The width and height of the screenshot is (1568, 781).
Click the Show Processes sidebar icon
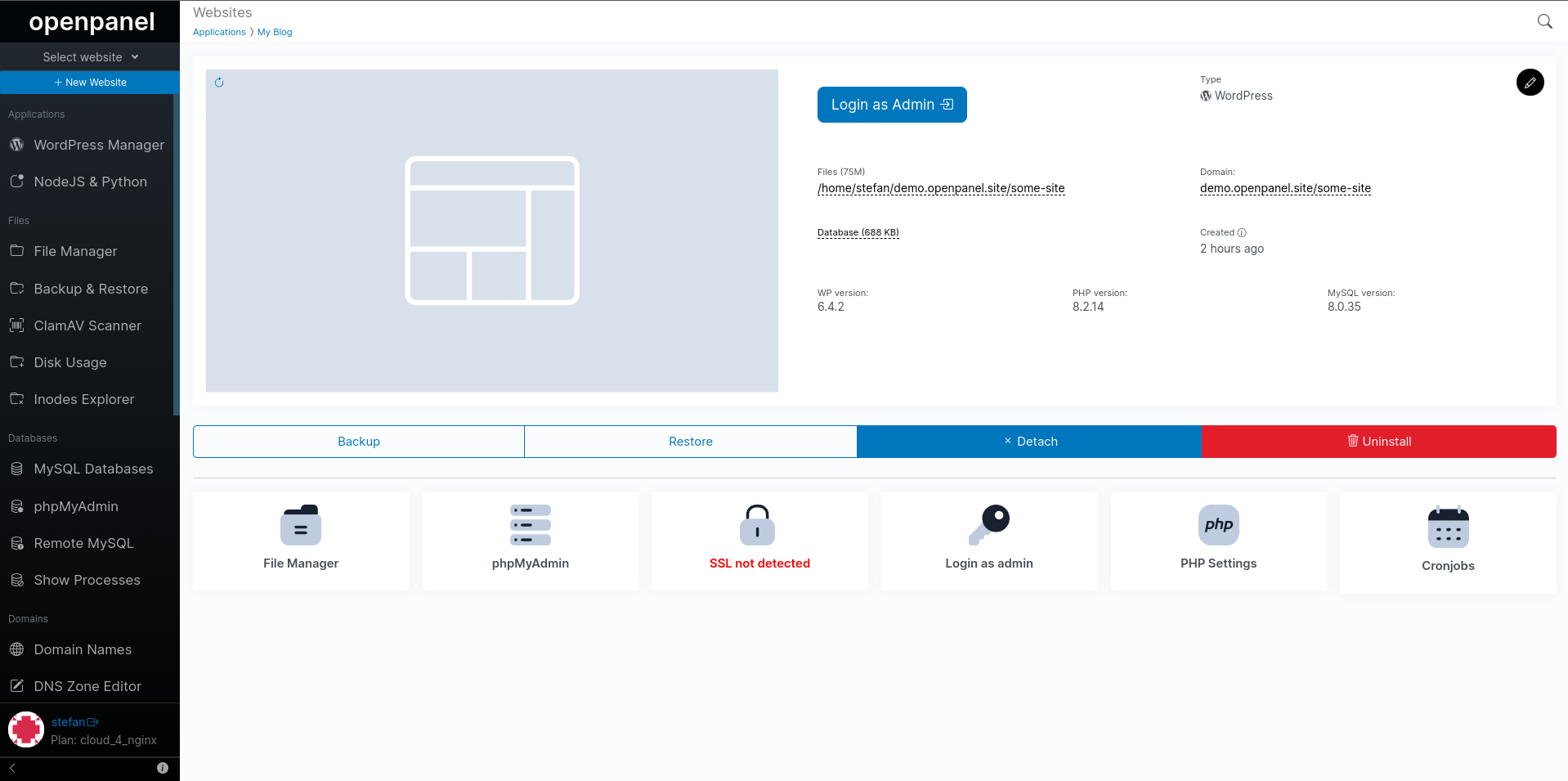pos(16,580)
